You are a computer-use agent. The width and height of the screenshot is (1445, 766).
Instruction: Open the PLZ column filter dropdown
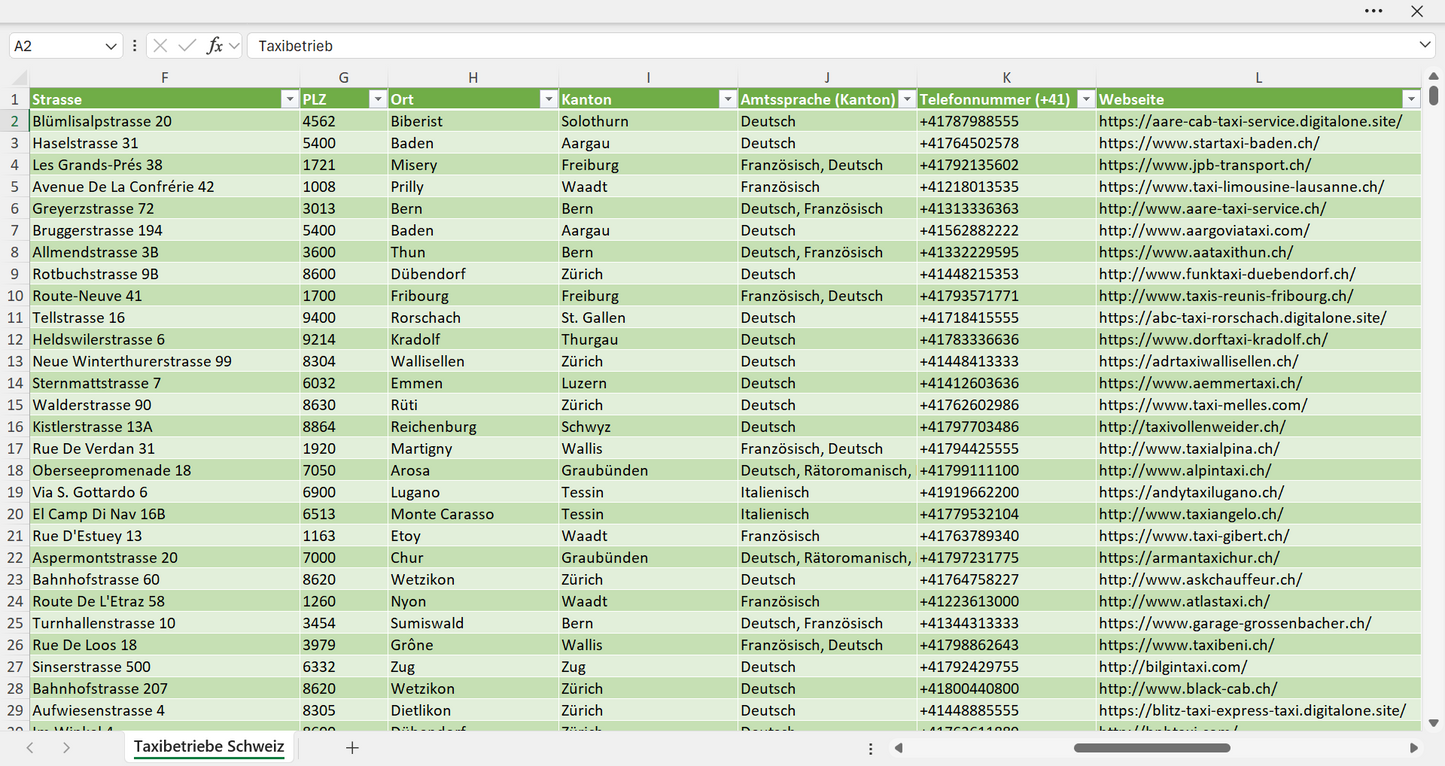pyautogui.click(x=377, y=99)
